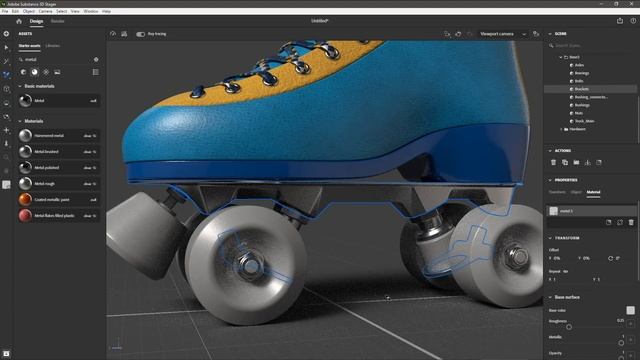
Task: Select the basic Metal material
Action: 58,100
